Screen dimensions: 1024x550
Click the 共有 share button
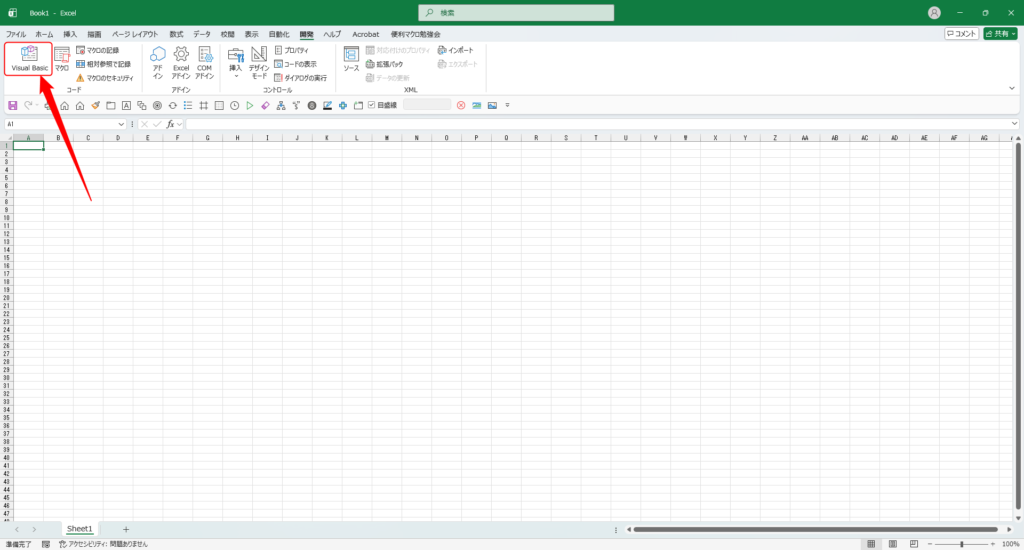[1001, 34]
